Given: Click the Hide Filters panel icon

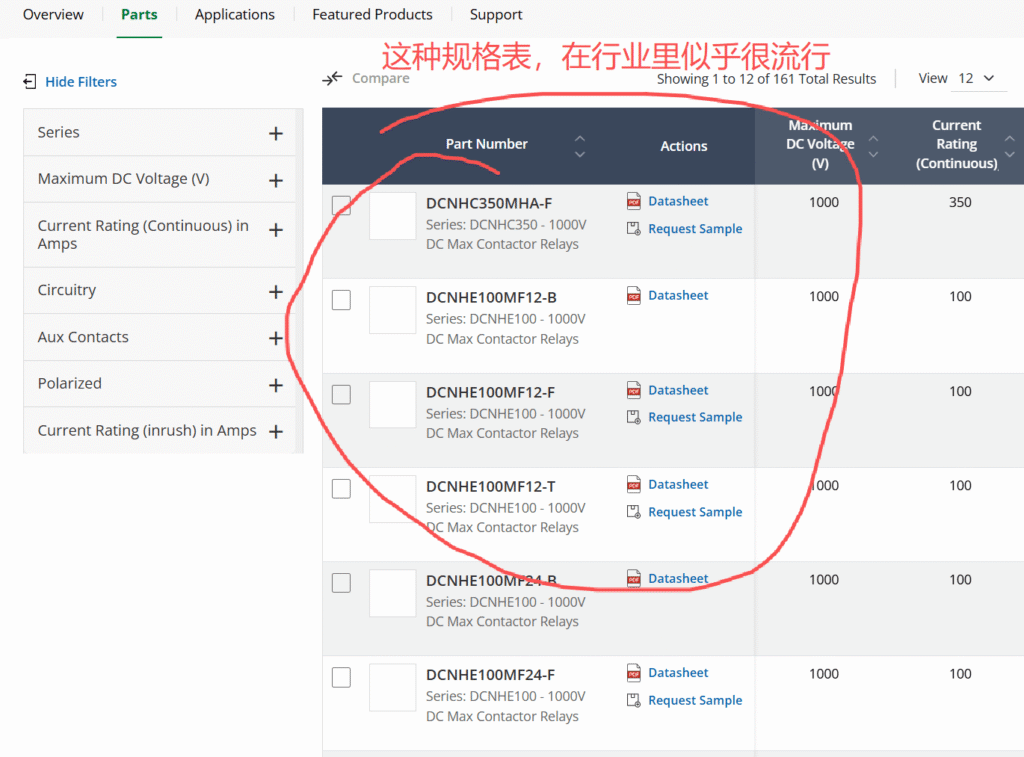Looking at the screenshot, I should (x=29, y=82).
